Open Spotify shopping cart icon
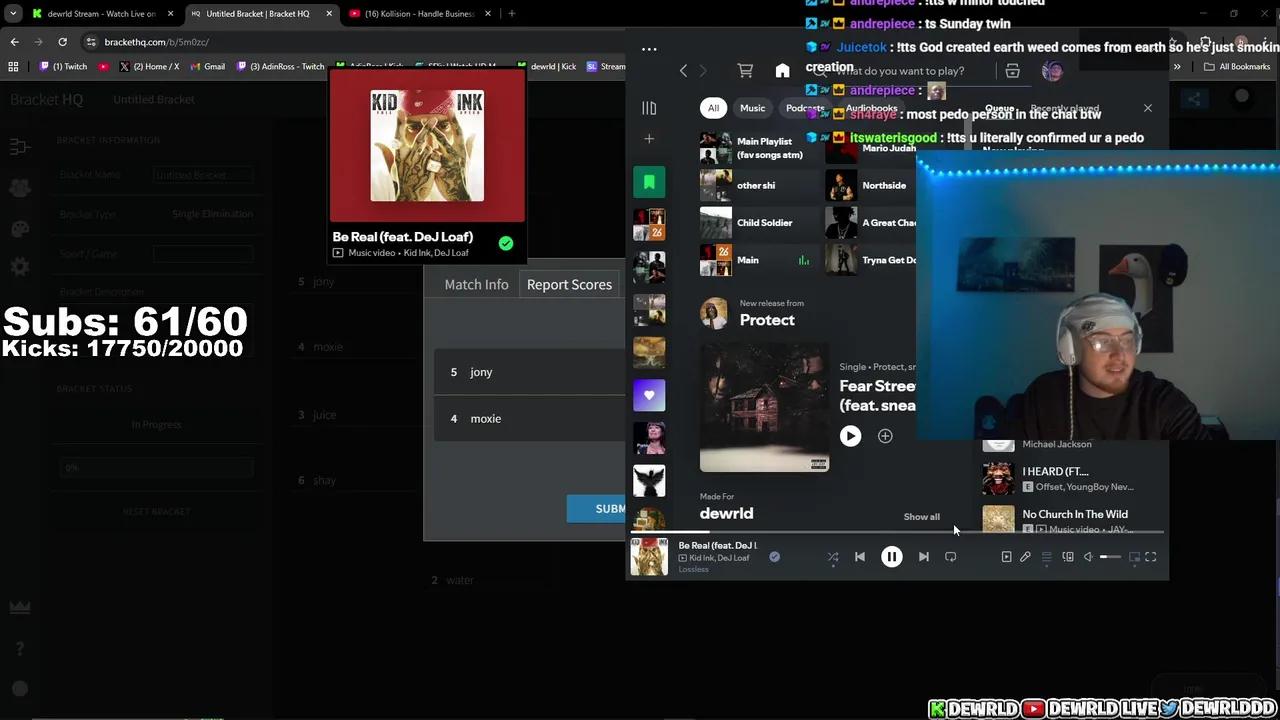The image size is (1280, 720). click(745, 71)
